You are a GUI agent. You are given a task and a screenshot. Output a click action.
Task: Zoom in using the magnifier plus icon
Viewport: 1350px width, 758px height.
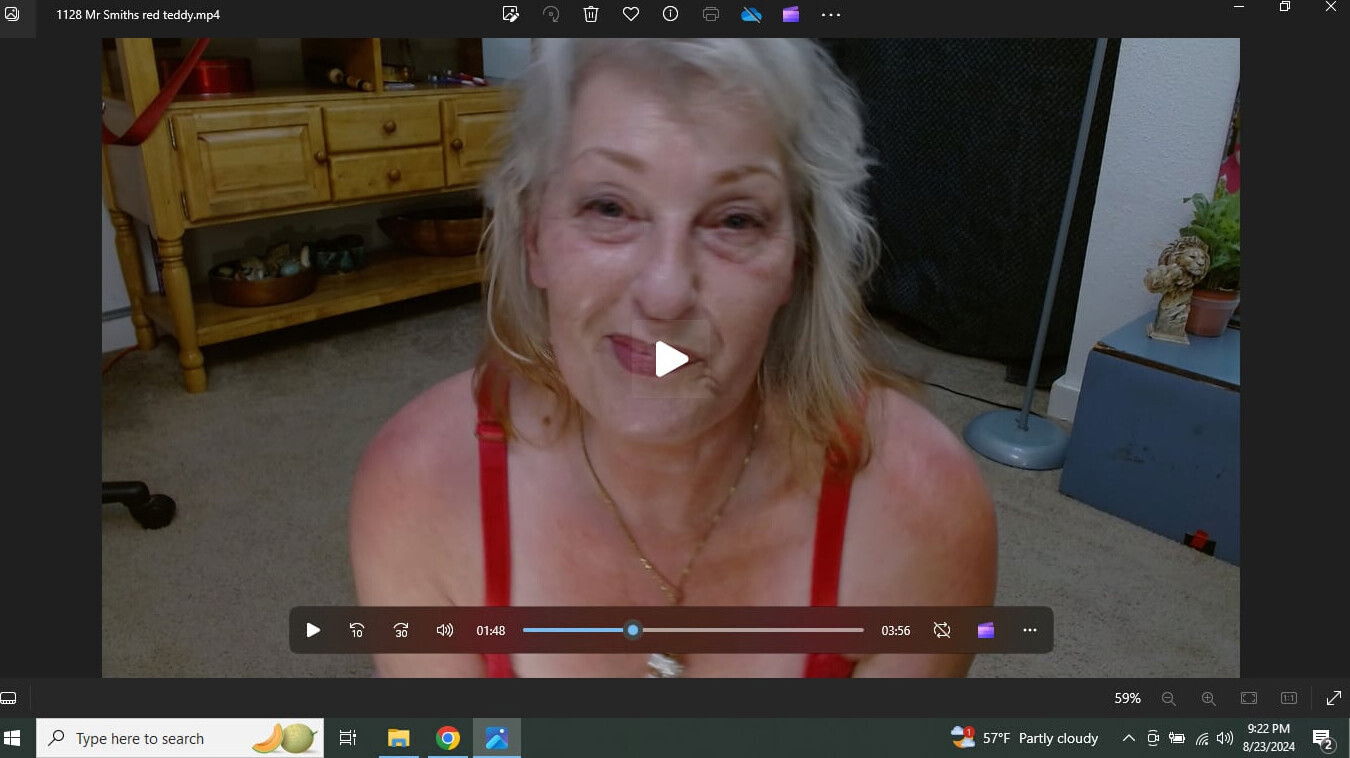pos(1208,698)
